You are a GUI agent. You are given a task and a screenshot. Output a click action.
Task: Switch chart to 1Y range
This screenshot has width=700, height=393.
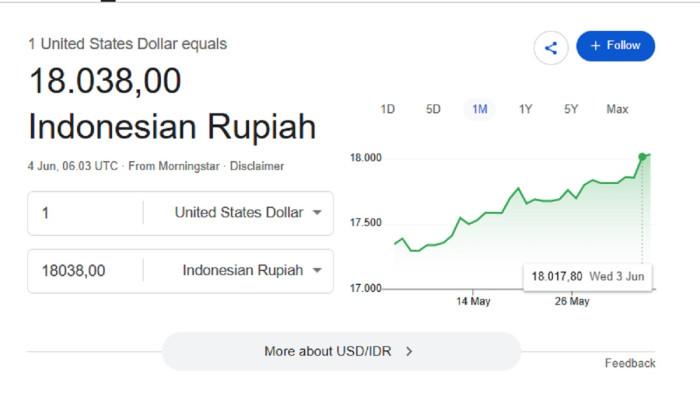click(x=525, y=109)
